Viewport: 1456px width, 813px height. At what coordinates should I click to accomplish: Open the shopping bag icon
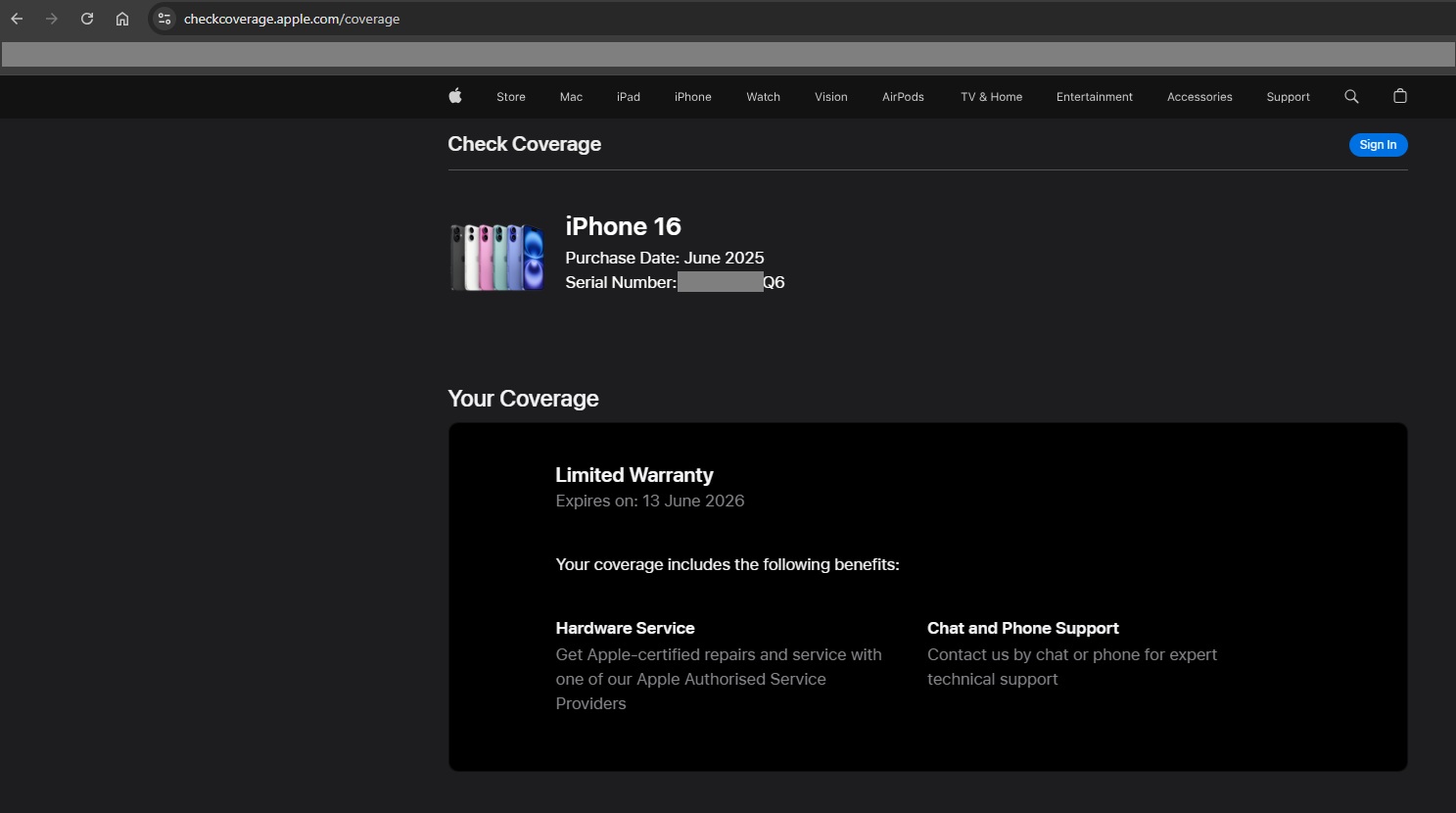click(1400, 96)
